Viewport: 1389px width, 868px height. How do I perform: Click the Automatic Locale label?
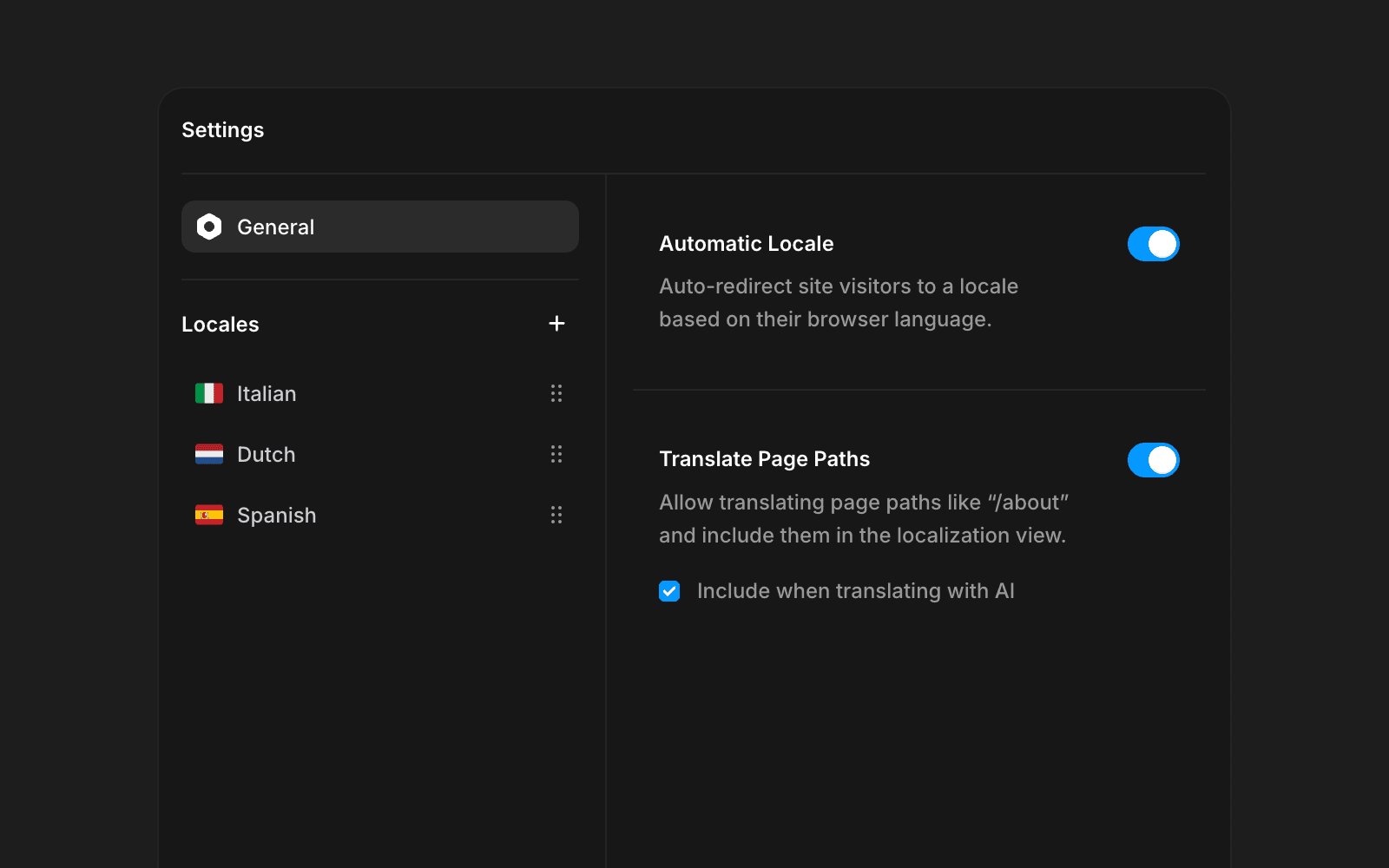(746, 244)
